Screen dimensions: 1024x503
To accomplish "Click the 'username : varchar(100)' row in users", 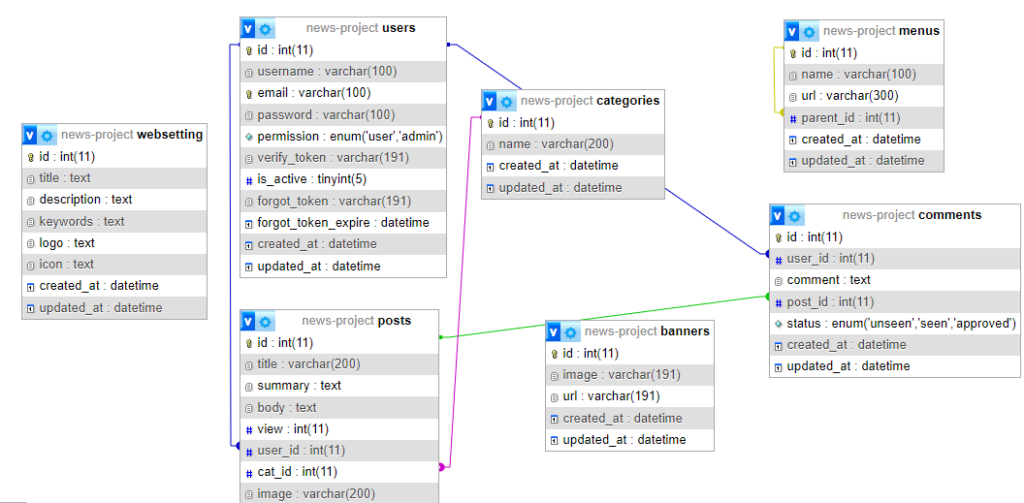I will (344, 72).
